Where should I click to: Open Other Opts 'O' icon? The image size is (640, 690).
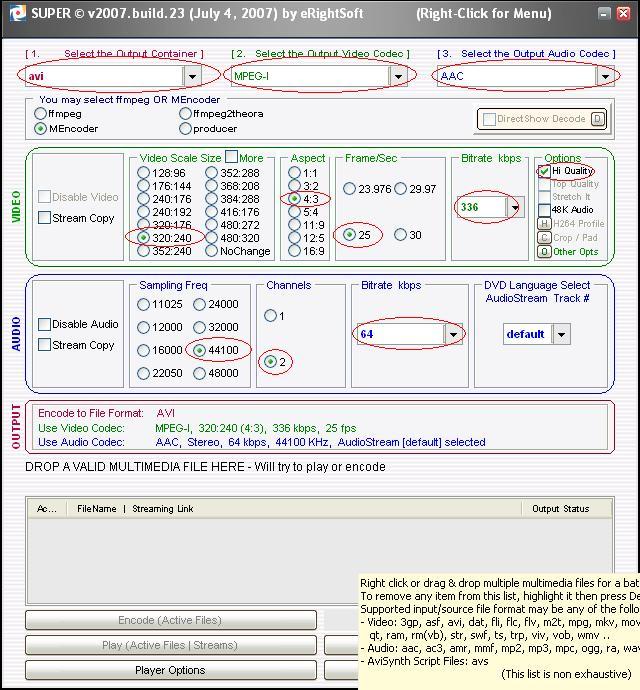(x=544, y=252)
